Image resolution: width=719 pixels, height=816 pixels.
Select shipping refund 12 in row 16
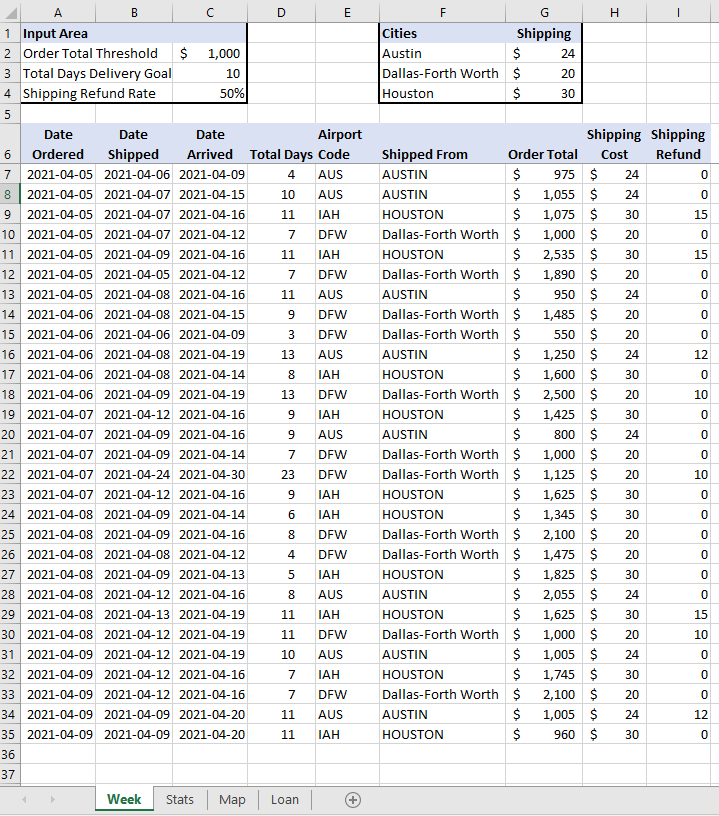(x=678, y=354)
